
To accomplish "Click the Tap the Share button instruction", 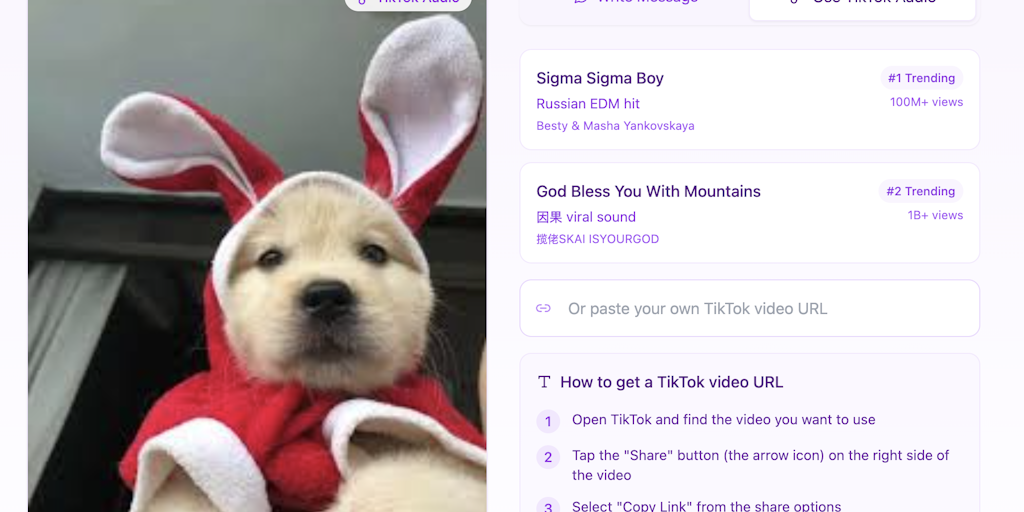I will click(x=761, y=465).
